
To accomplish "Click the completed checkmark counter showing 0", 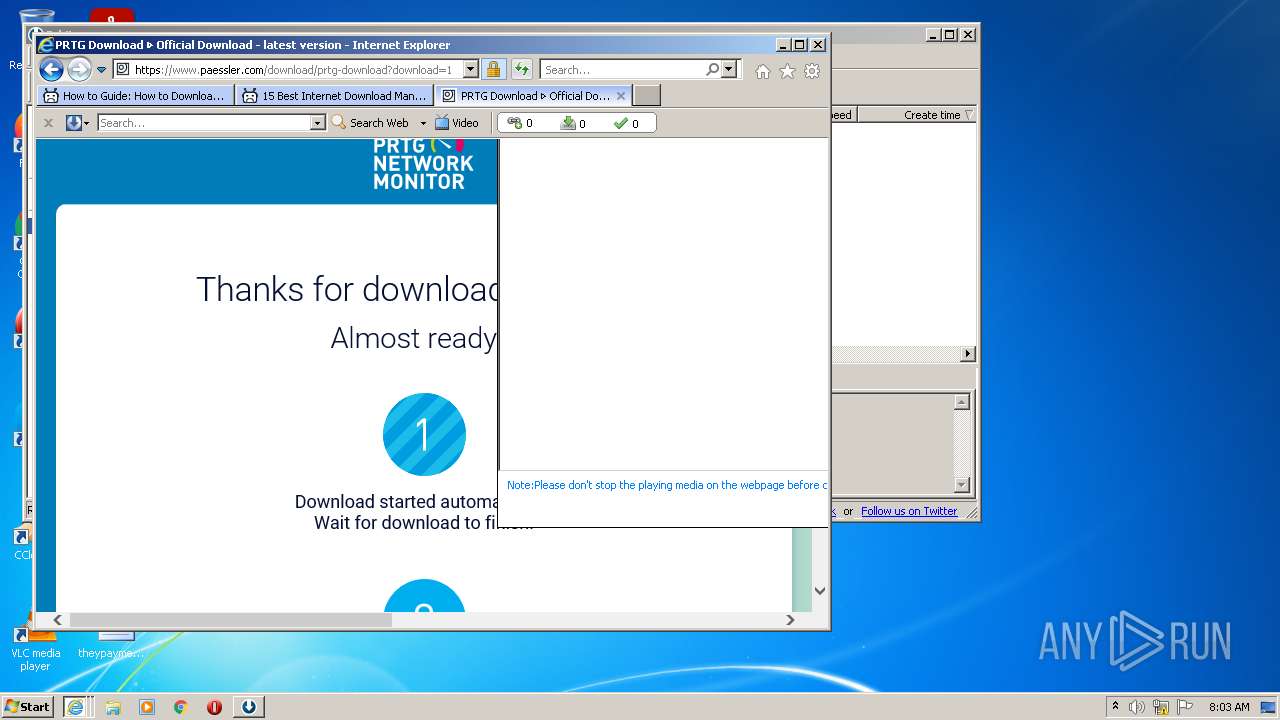I will (x=626, y=123).
